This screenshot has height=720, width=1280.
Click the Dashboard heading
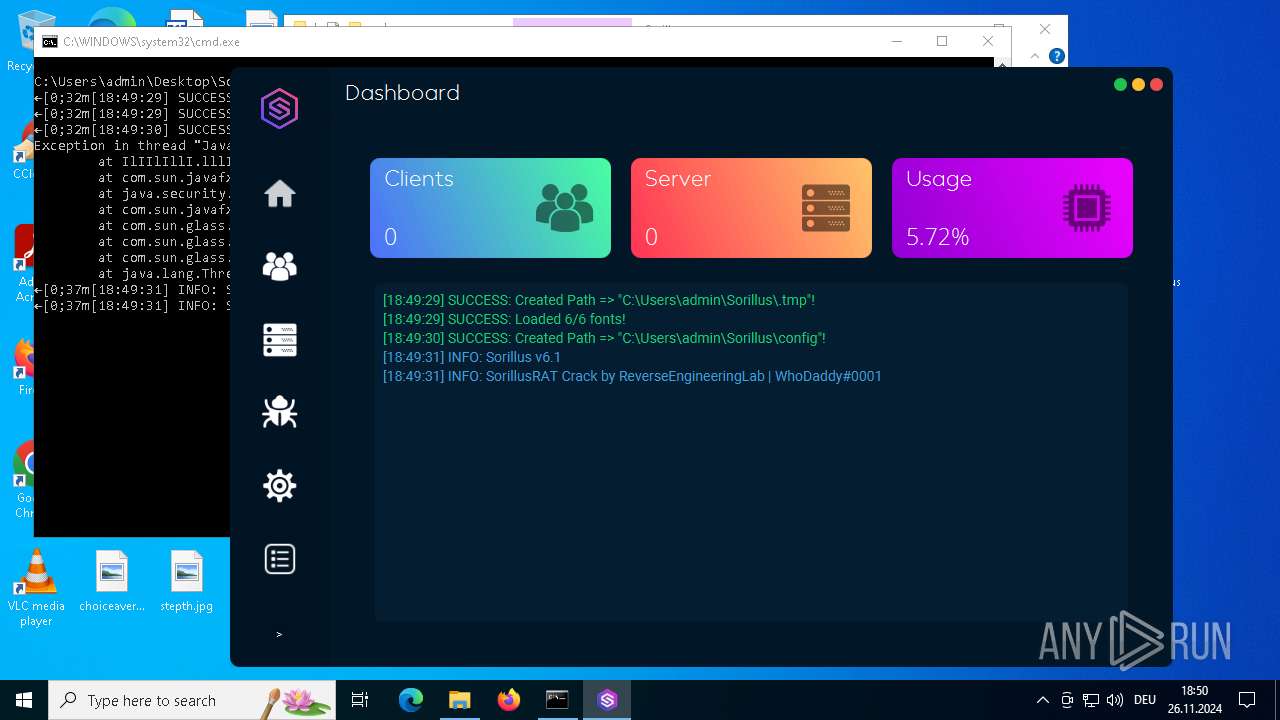coord(402,93)
